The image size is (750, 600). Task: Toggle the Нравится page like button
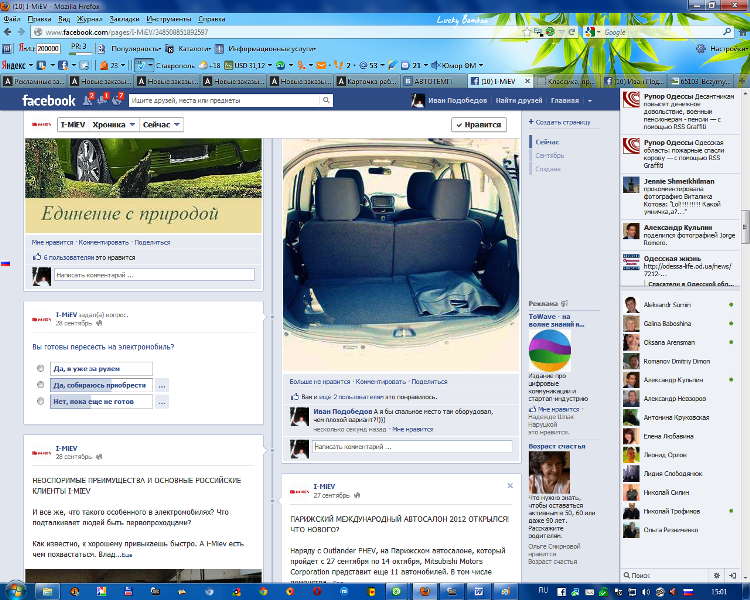click(479, 124)
